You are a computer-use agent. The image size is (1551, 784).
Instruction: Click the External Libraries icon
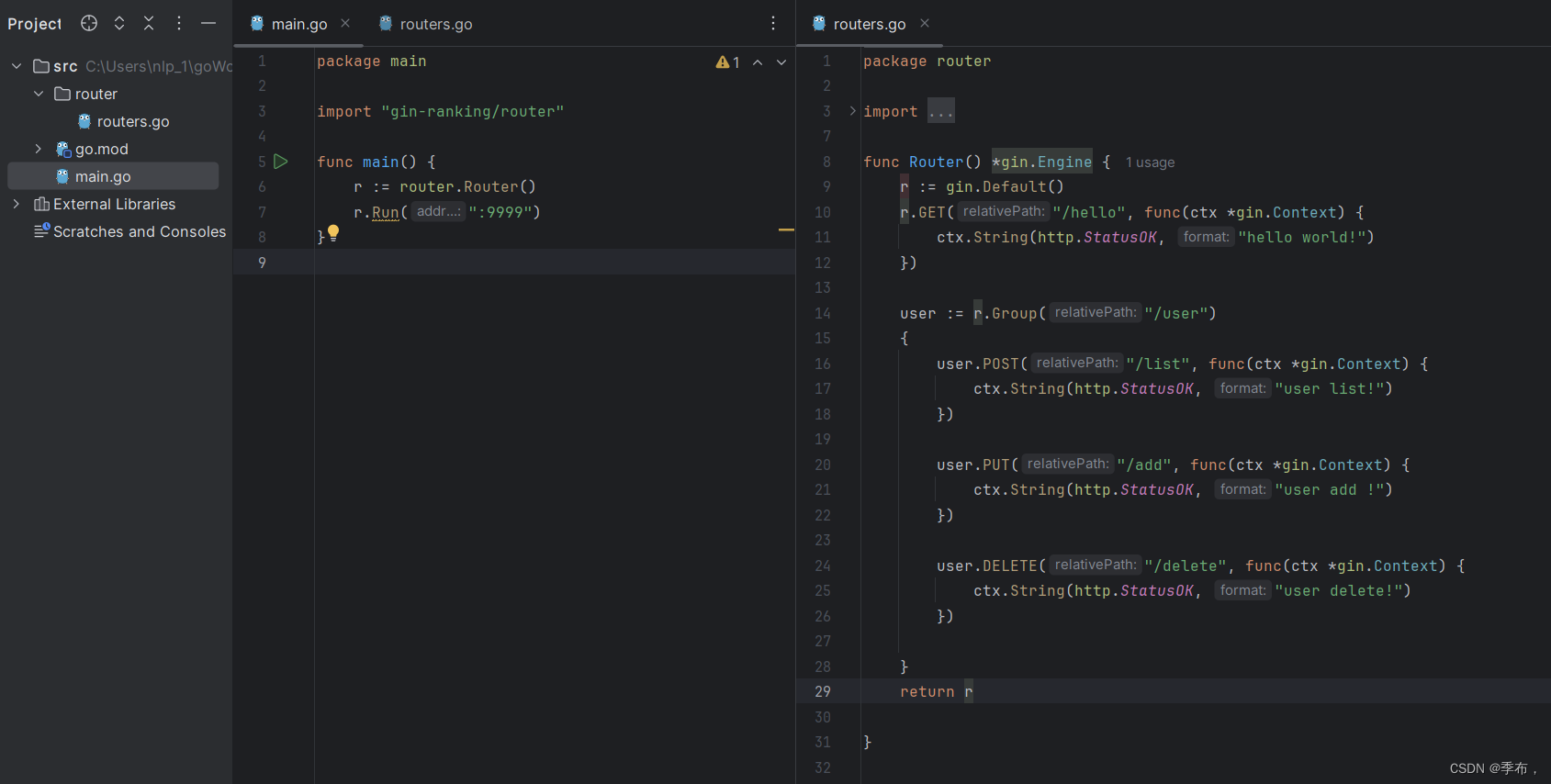pos(41,204)
